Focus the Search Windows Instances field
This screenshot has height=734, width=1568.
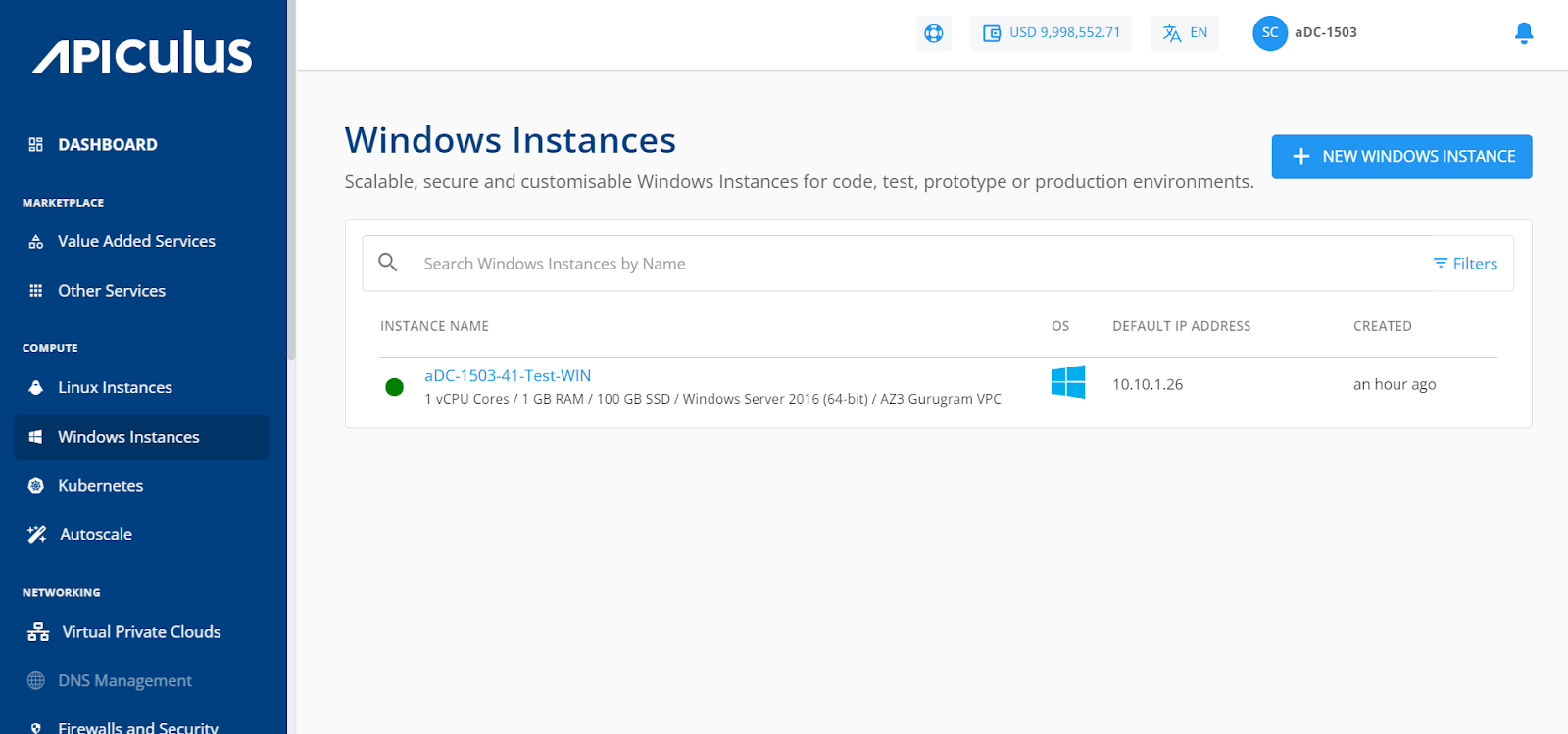pyautogui.click(x=882, y=264)
